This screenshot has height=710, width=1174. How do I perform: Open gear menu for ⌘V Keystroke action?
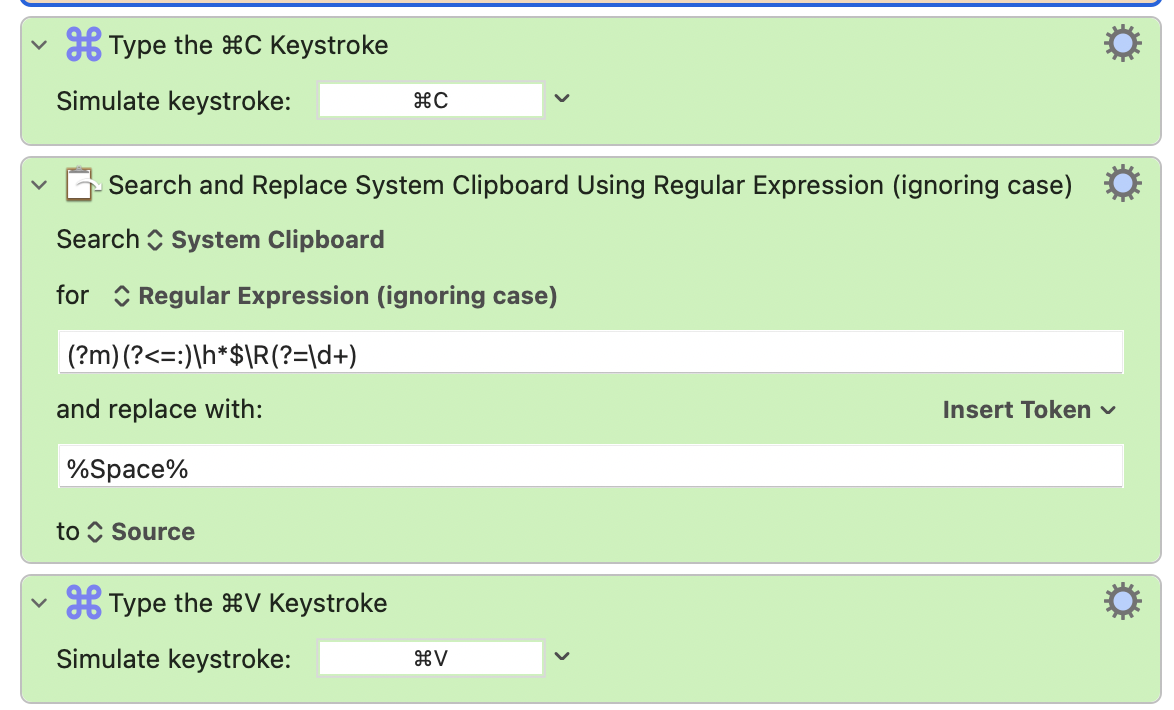pyautogui.click(x=1122, y=601)
